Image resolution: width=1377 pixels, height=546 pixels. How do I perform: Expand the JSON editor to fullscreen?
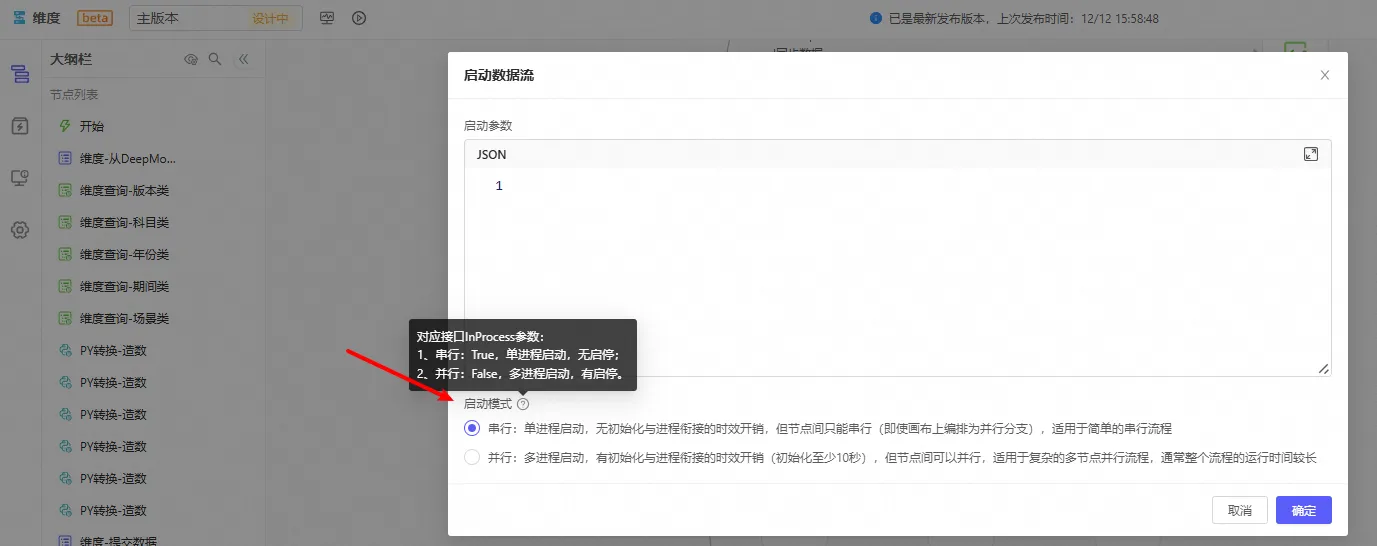point(1311,154)
